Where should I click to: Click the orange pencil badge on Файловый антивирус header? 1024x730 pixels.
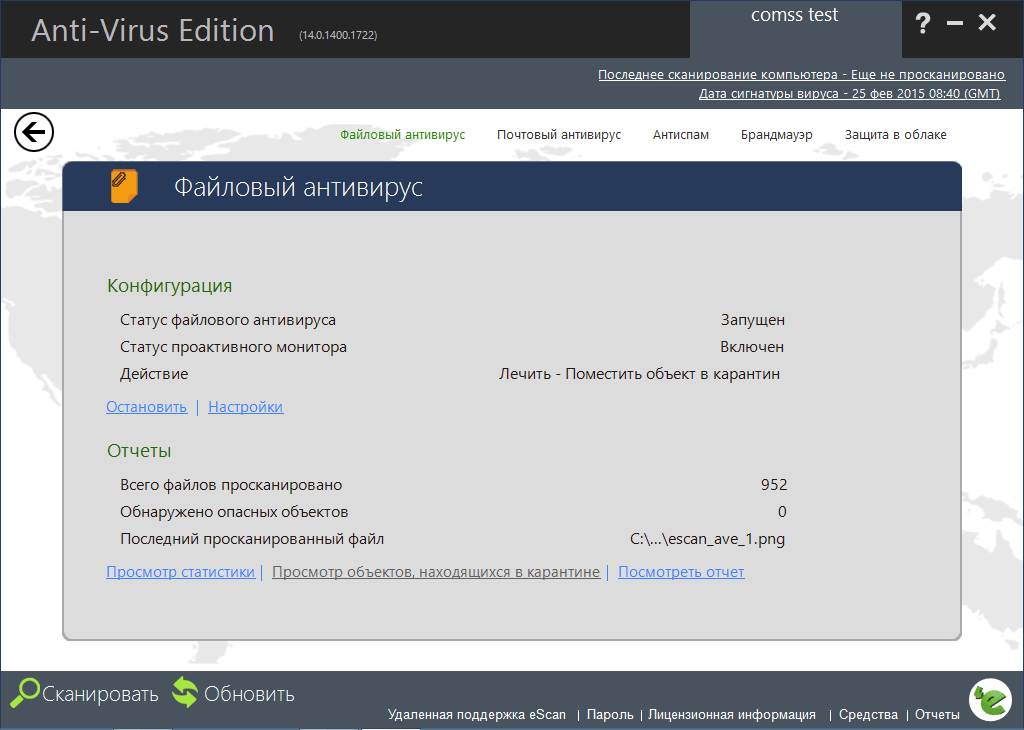coord(122,185)
